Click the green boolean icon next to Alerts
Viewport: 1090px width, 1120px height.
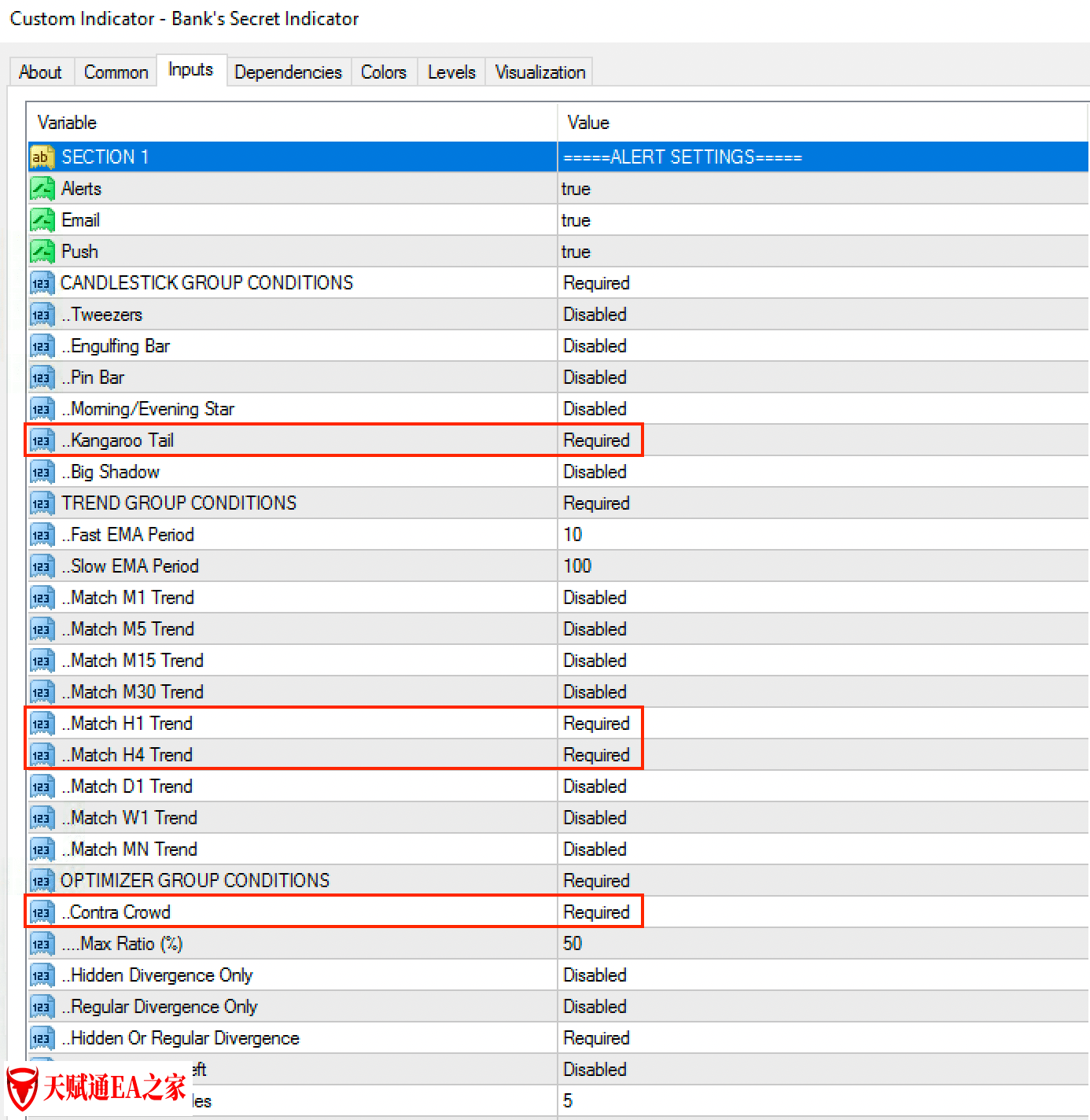42,189
